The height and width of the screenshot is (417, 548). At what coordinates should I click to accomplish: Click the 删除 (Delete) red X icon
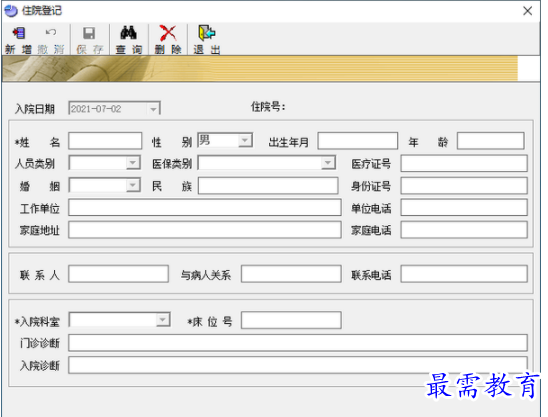pos(168,33)
